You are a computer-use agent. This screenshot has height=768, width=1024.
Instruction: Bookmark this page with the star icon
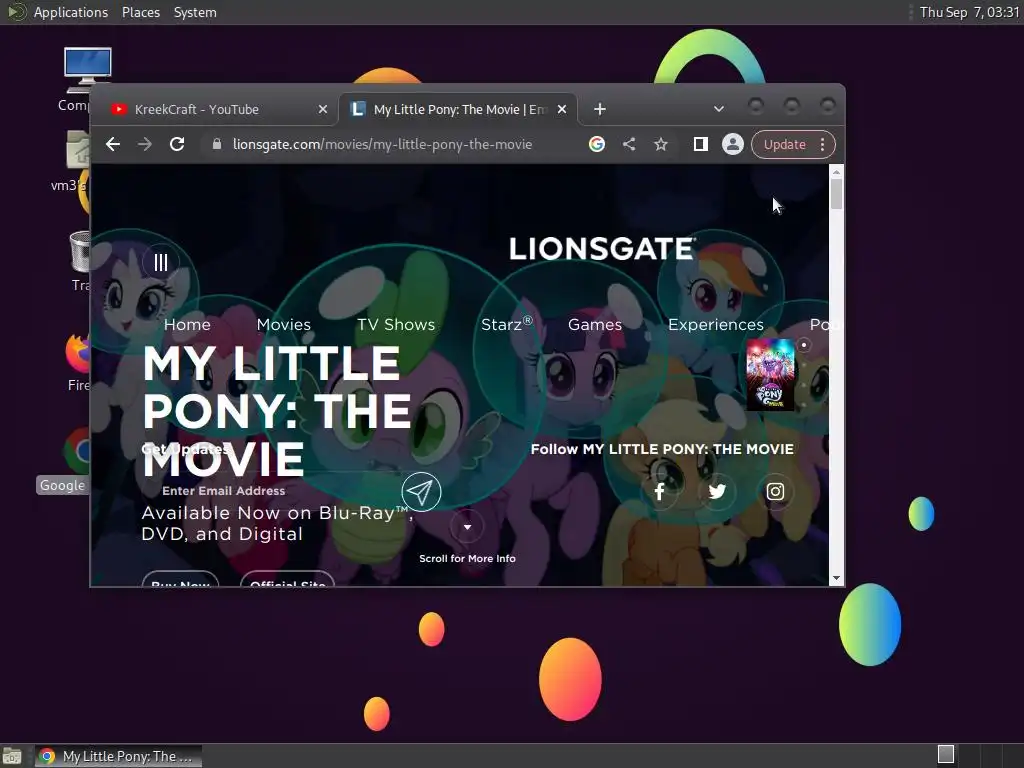[661, 144]
